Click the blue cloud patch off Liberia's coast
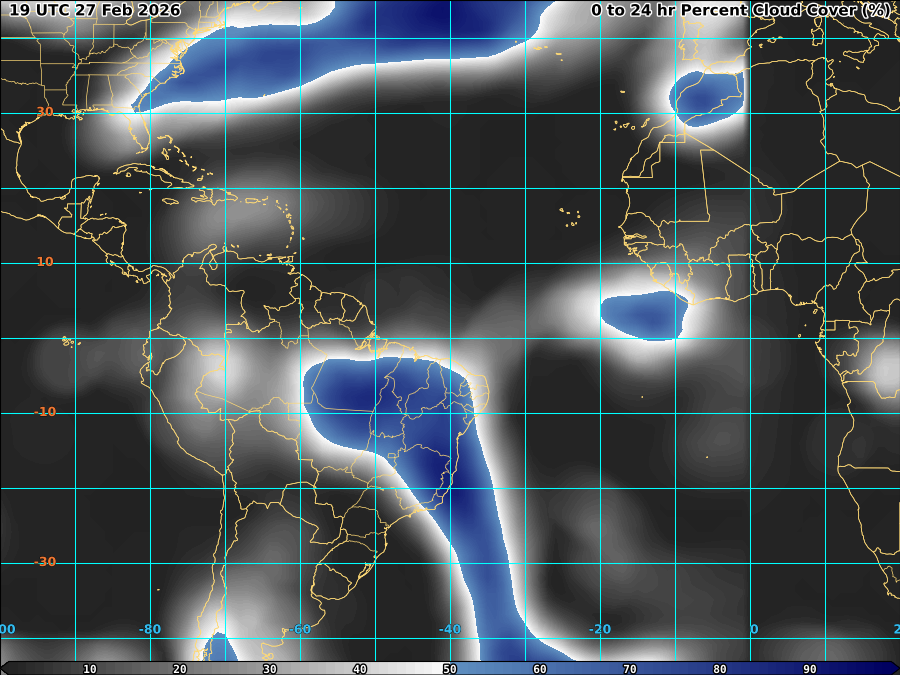Viewport: 900px width, 675px height. 646,316
